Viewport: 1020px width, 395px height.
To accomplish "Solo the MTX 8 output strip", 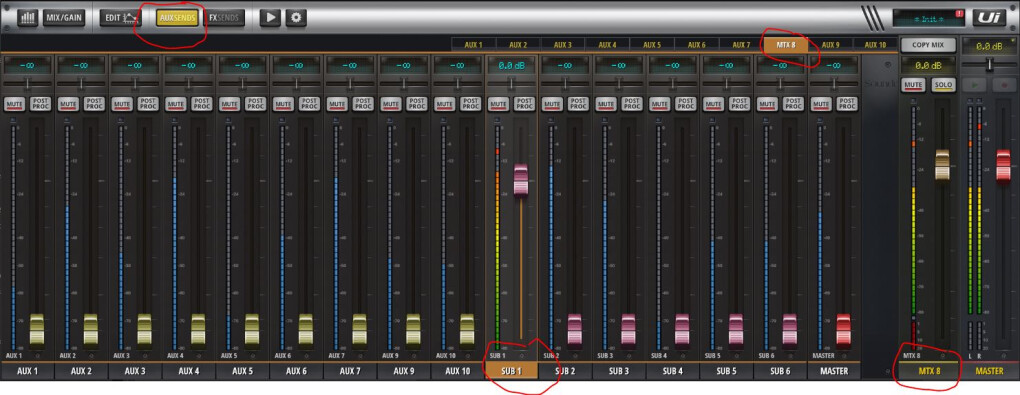I will [943, 85].
